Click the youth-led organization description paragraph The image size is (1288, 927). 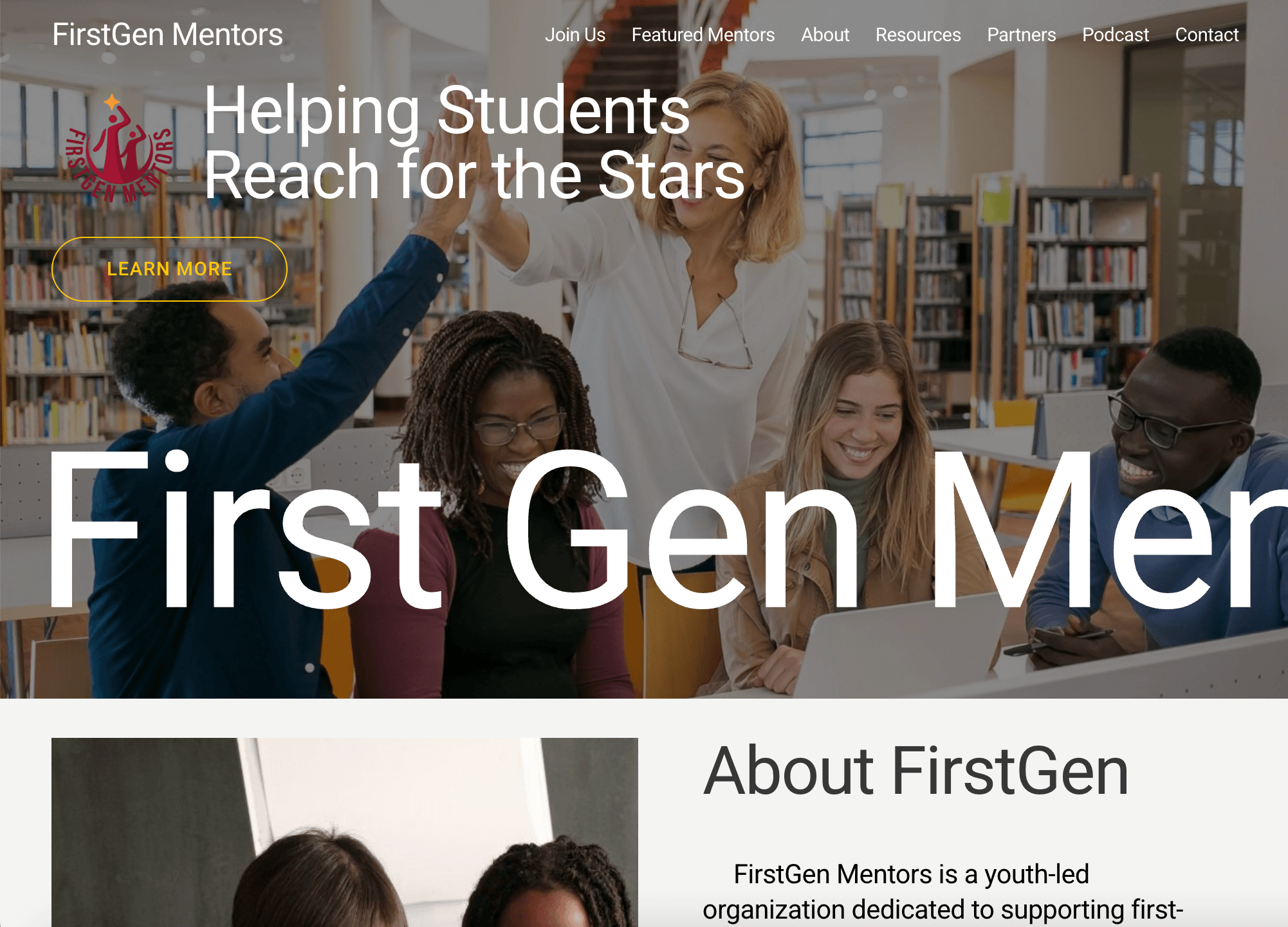pos(943,892)
